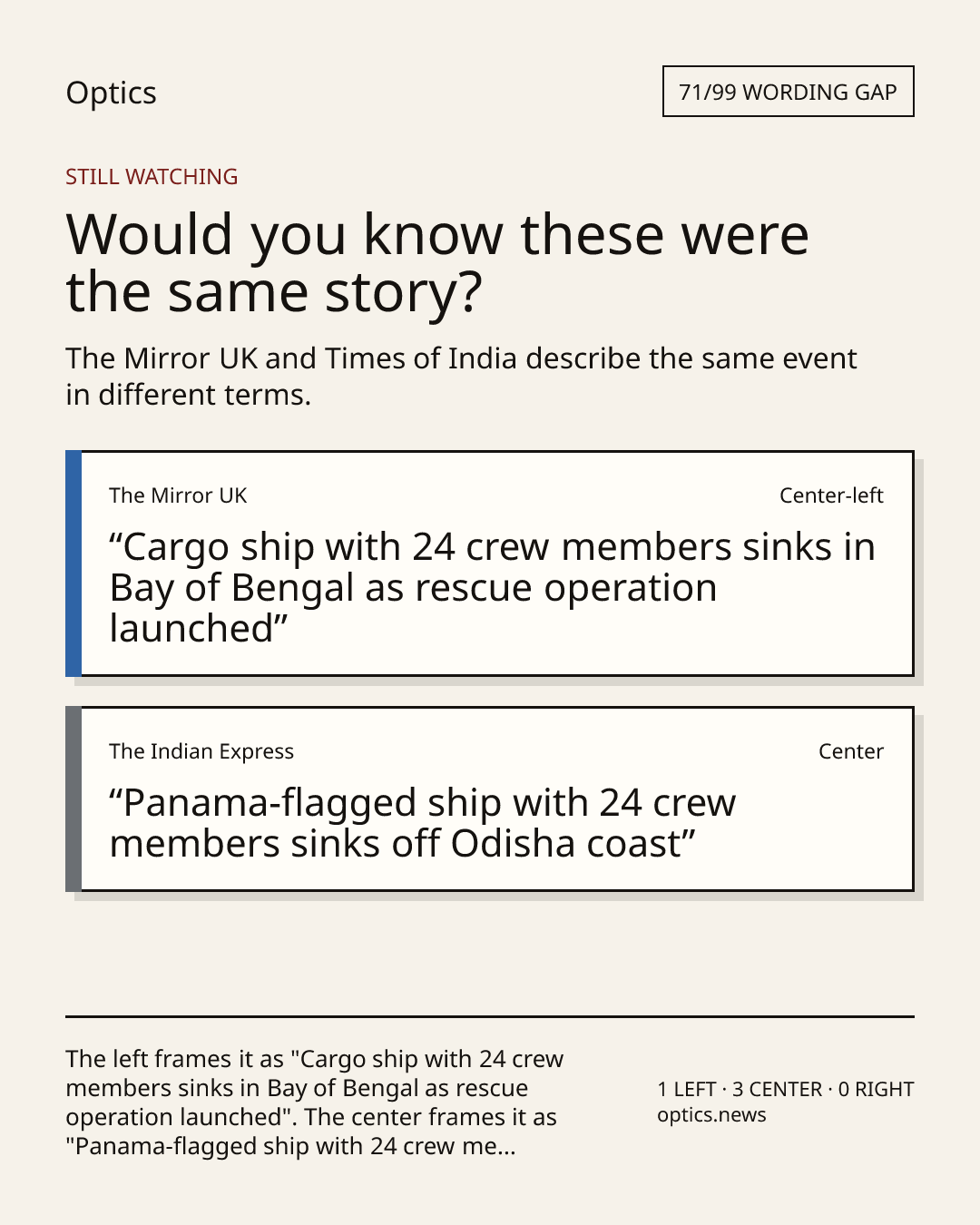Viewport: 980px width, 1225px height.
Task: Select the STILL WATCHING label
Action: click(x=152, y=176)
